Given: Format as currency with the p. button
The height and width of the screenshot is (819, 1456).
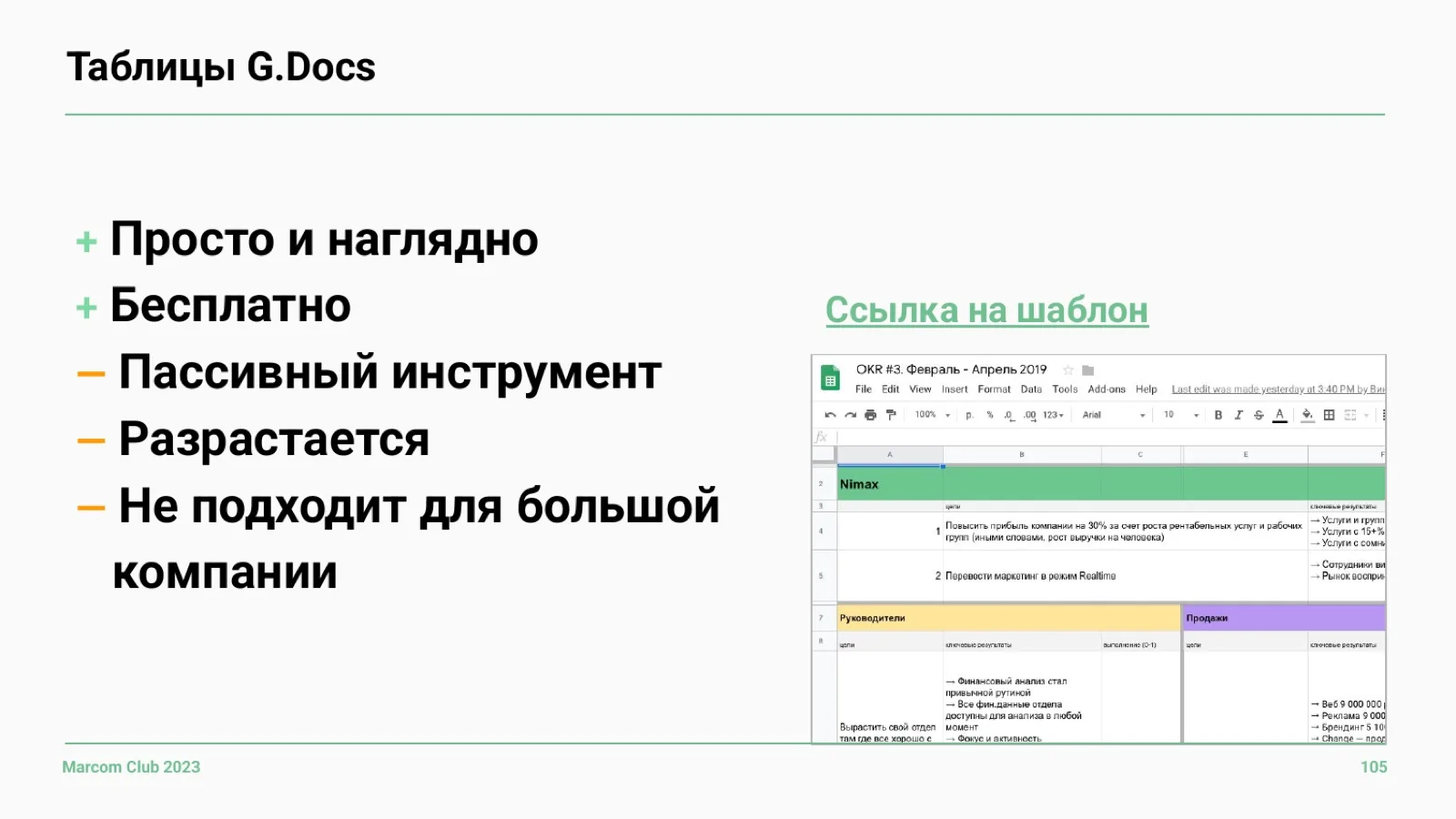Looking at the screenshot, I should pos(969,415).
